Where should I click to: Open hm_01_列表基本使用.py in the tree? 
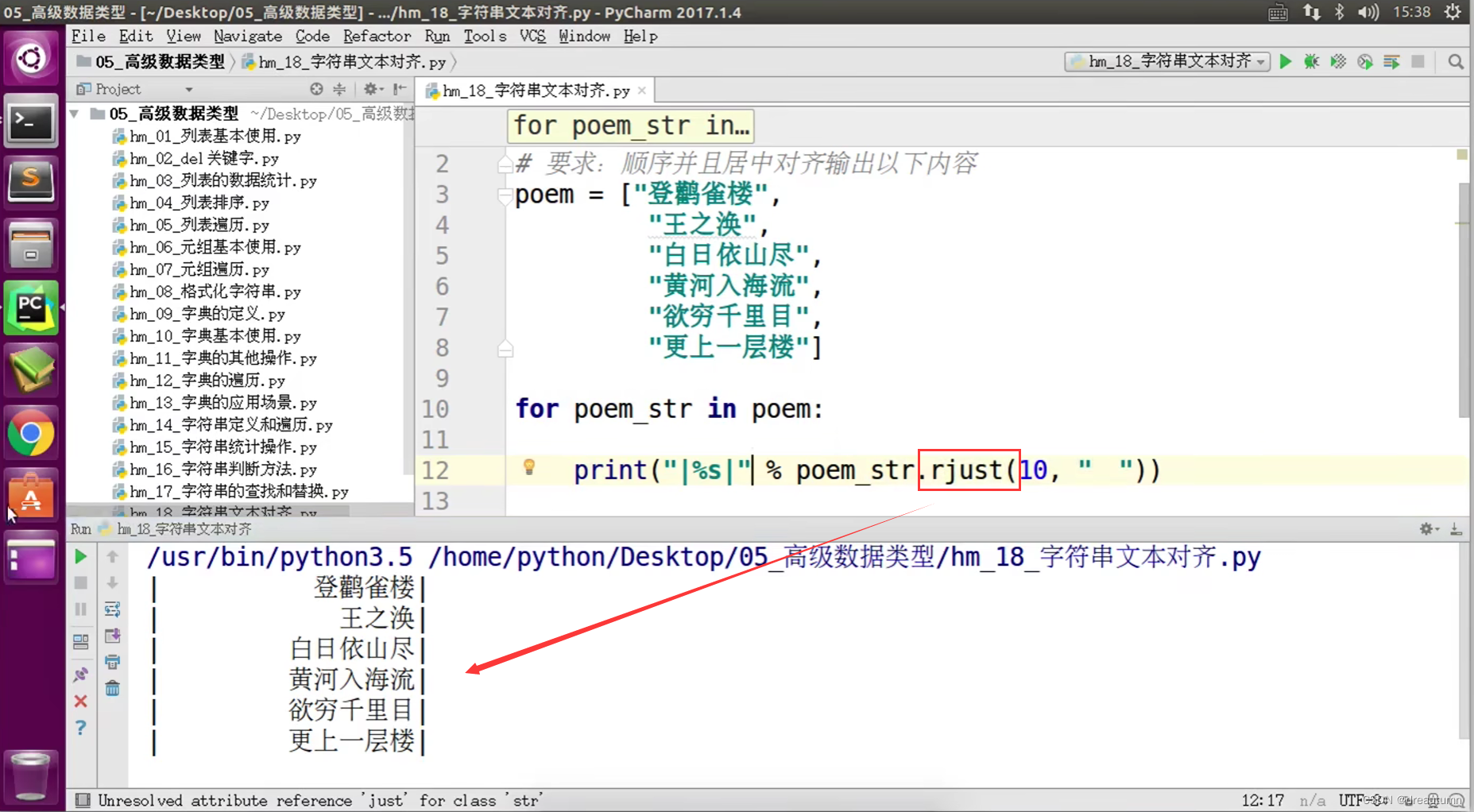(x=207, y=137)
